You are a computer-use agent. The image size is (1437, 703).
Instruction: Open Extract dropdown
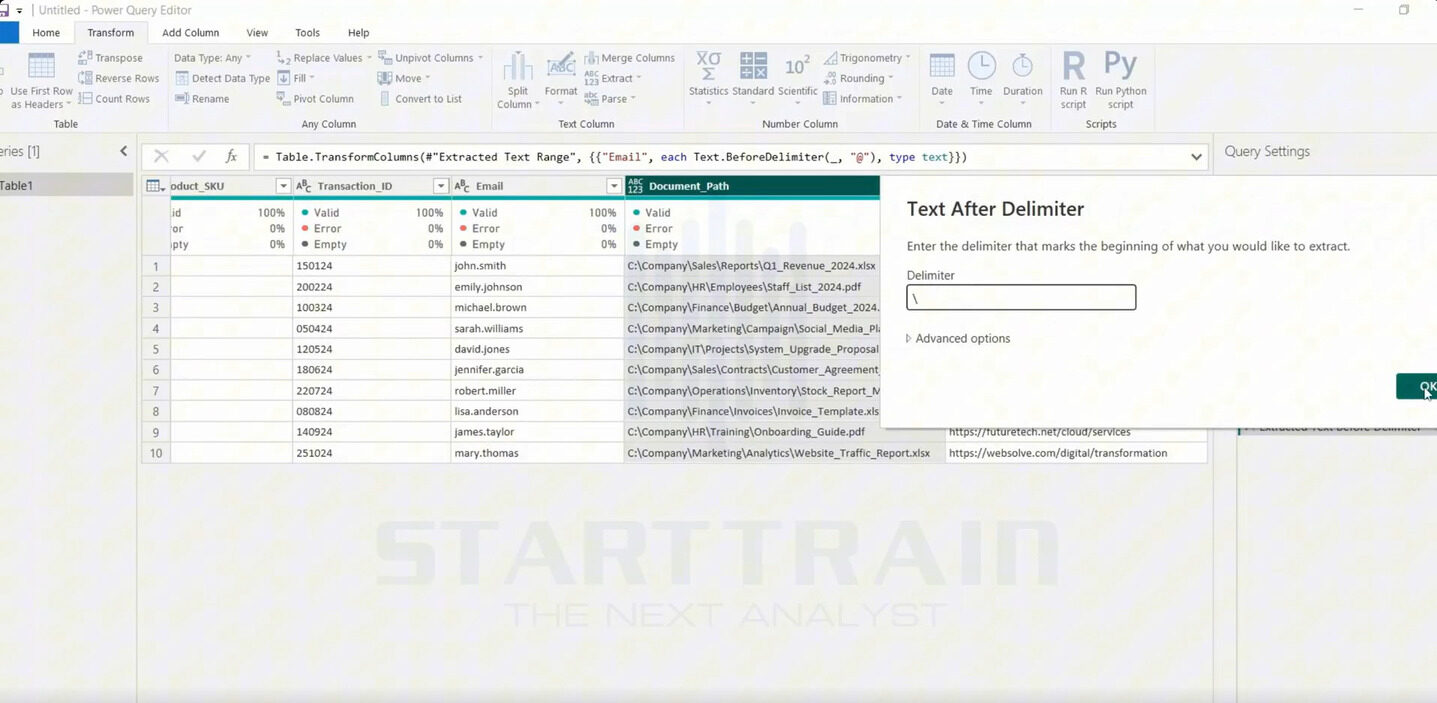point(613,78)
